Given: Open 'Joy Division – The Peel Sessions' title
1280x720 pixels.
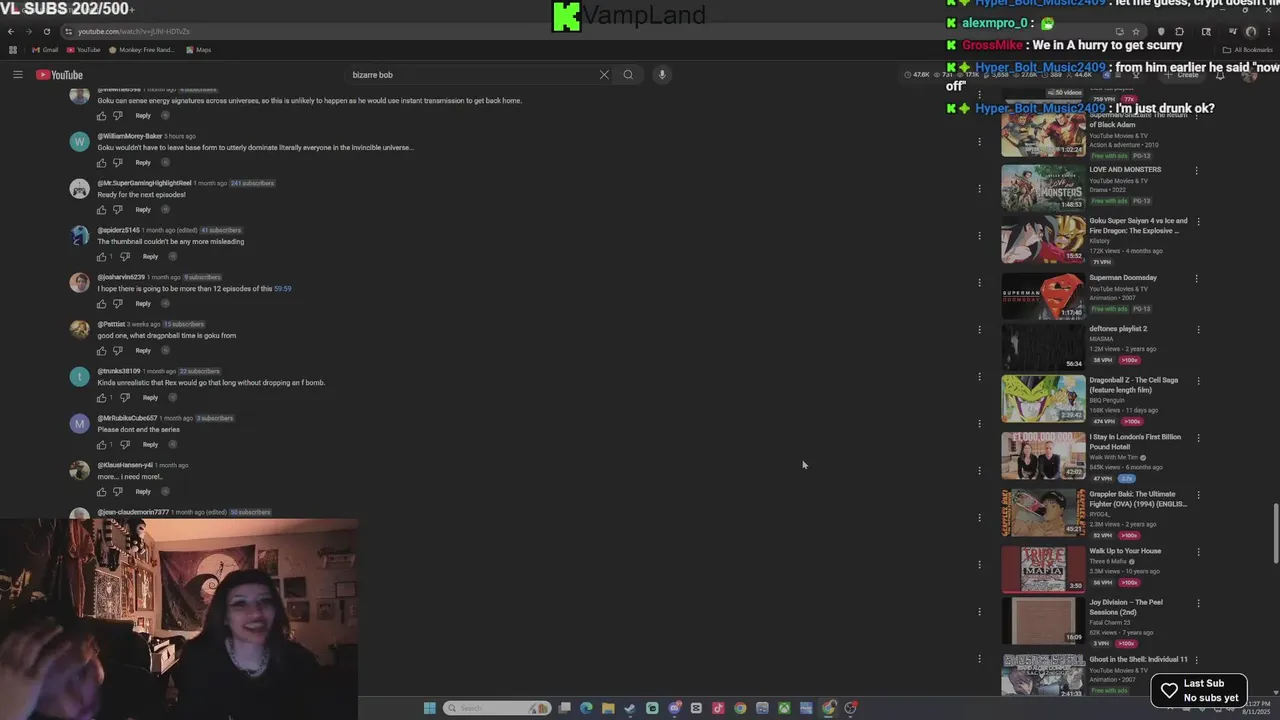Looking at the screenshot, I should tap(1125, 607).
